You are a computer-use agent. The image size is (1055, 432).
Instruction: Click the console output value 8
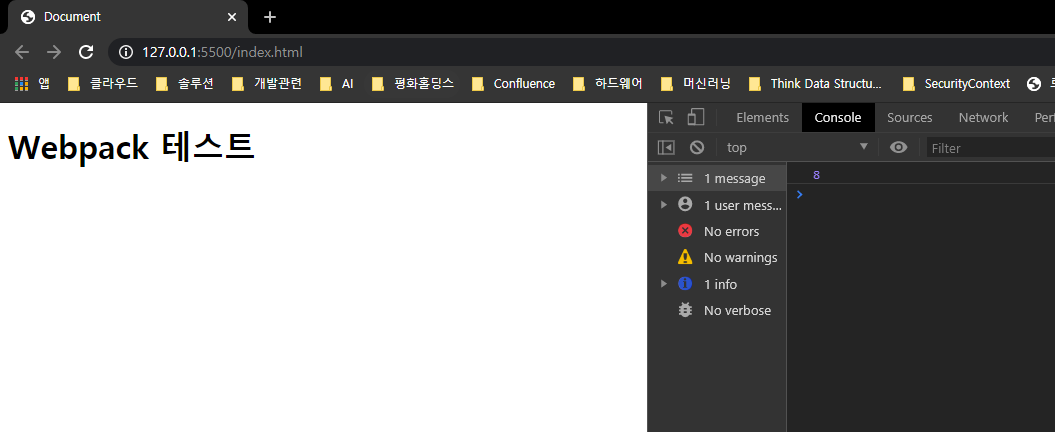(x=817, y=175)
